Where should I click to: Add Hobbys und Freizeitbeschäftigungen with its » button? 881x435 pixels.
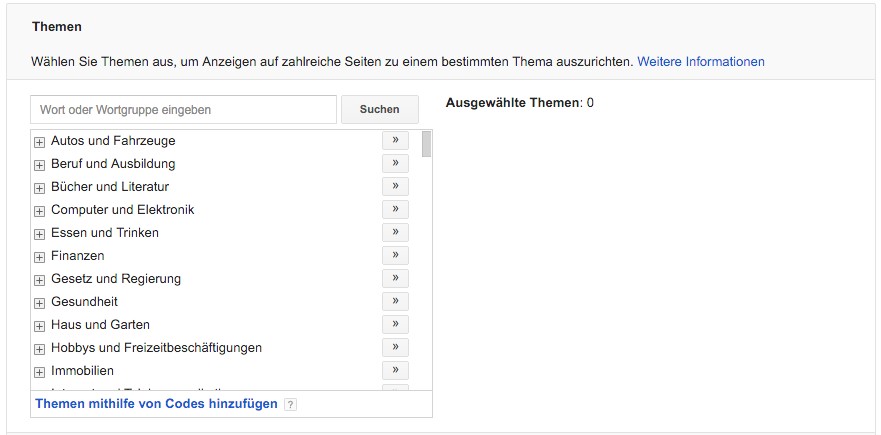(395, 348)
